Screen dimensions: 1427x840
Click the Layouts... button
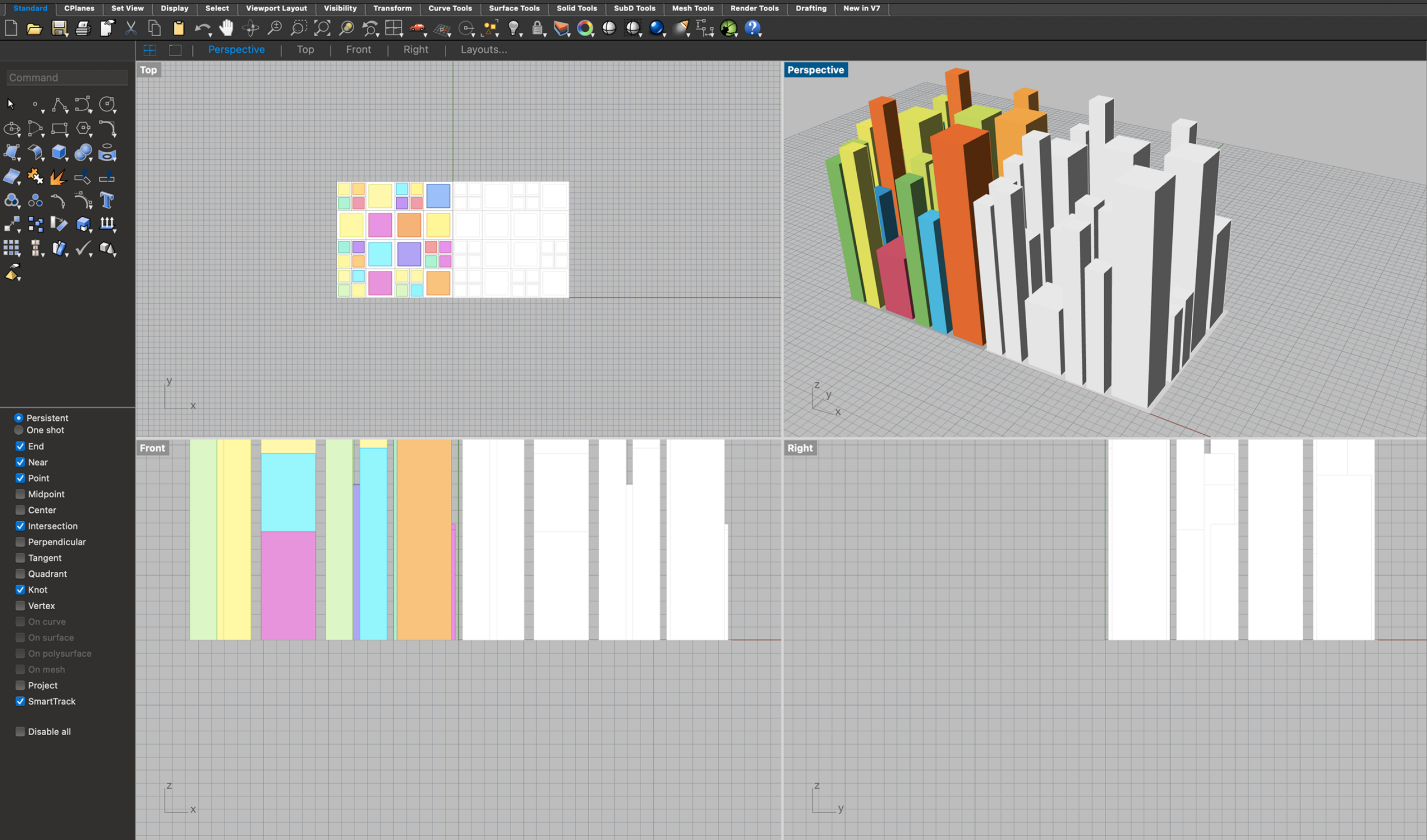[484, 49]
